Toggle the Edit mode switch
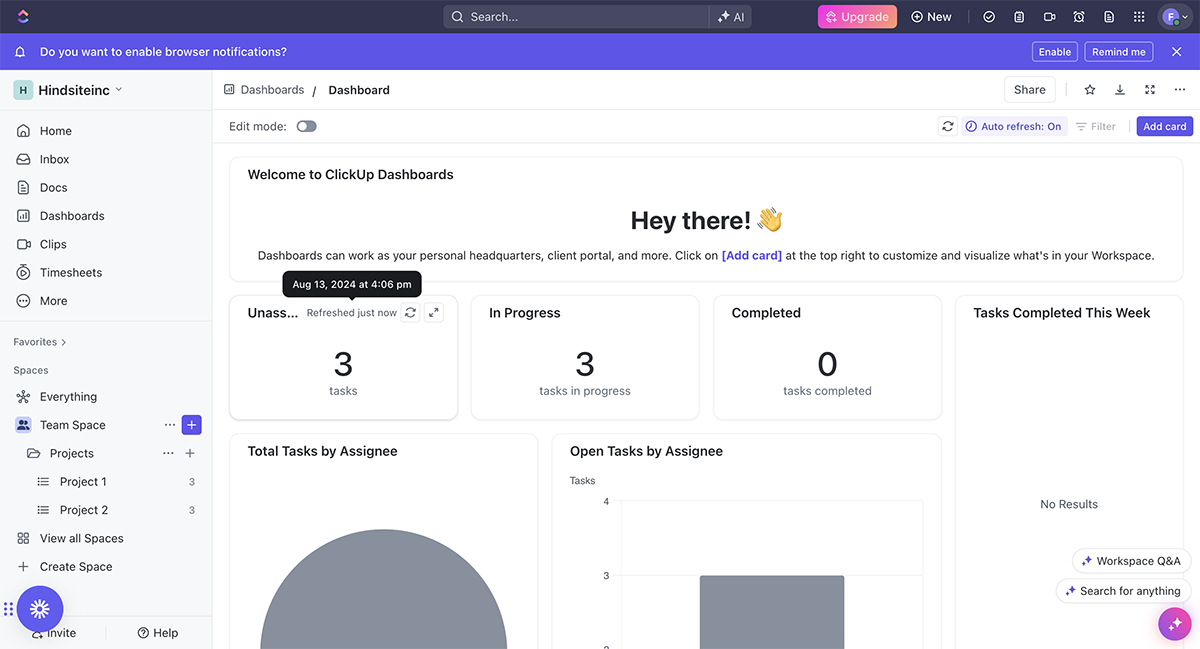1200x649 pixels. 306,127
